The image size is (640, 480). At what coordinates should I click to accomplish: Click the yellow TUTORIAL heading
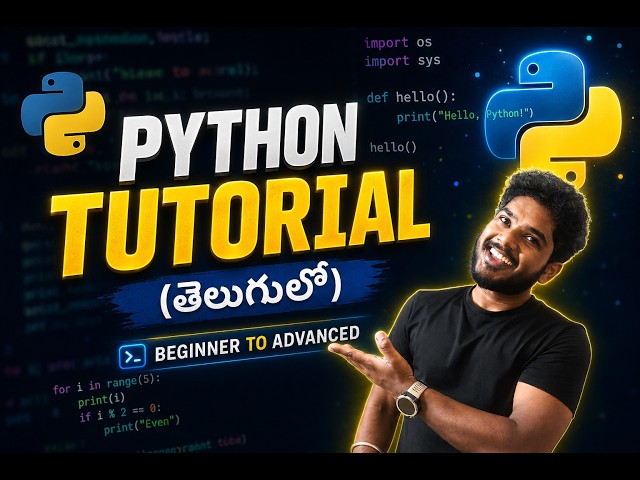pyautogui.click(x=241, y=222)
